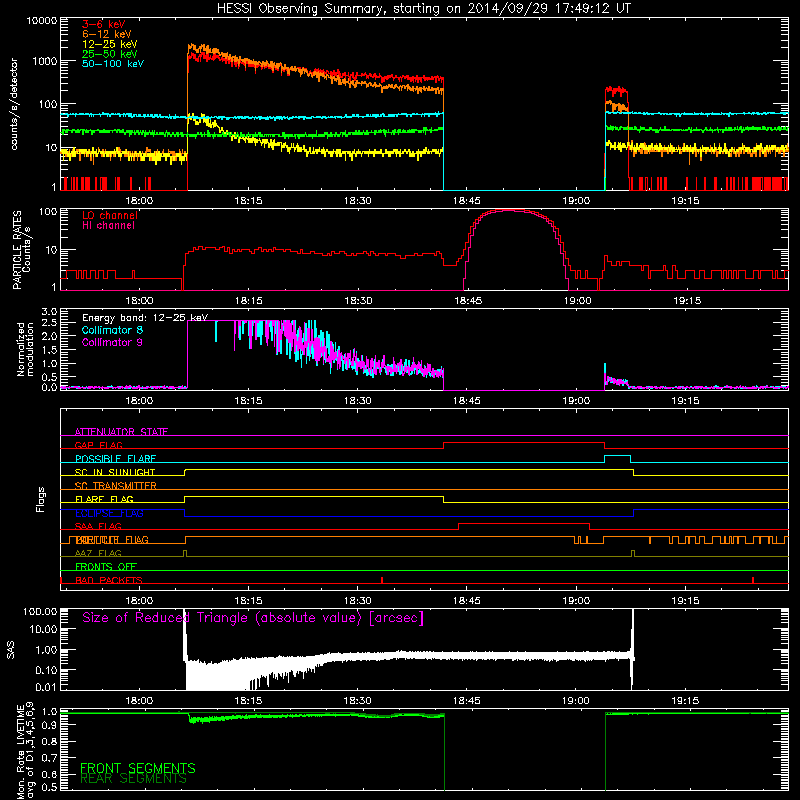Click the '0.9' tick on livetime plot
This screenshot has height=800, width=800.
click(x=49, y=726)
